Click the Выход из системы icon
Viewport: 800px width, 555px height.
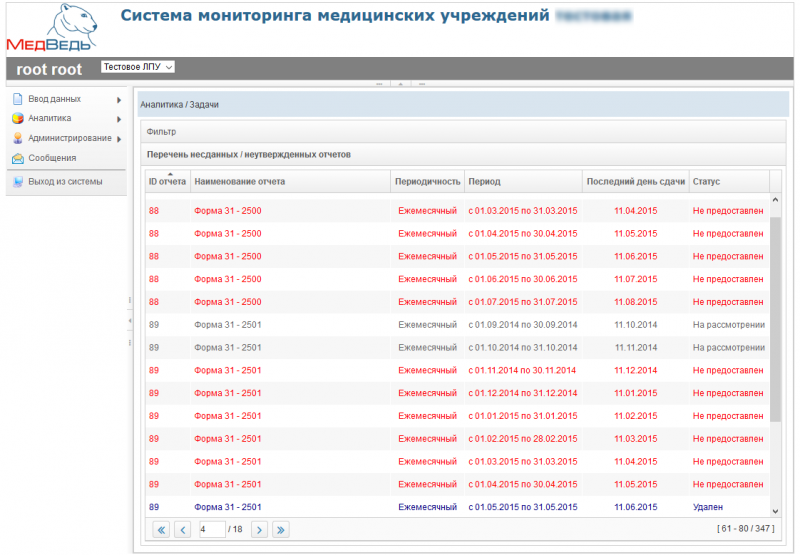pos(18,182)
